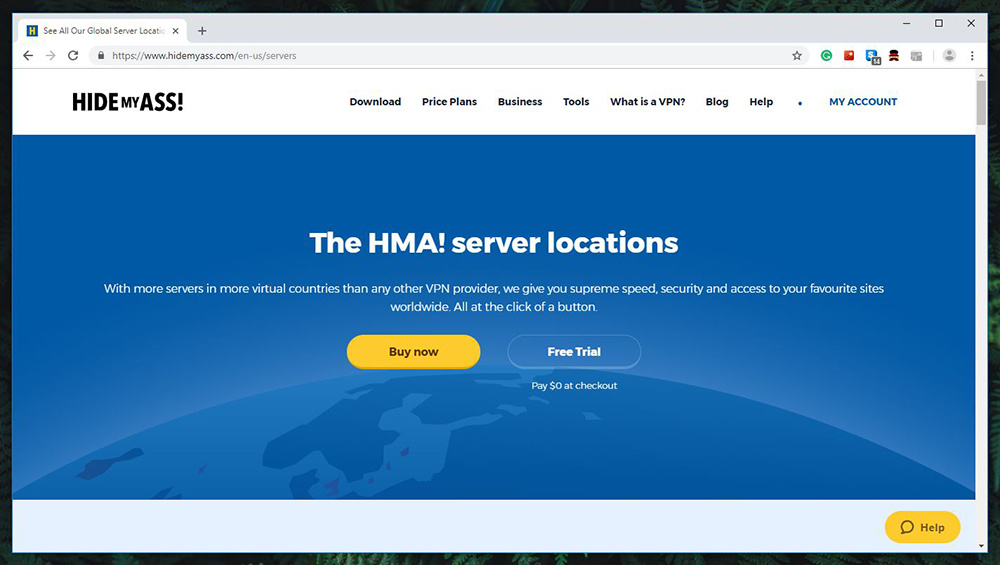The height and width of the screenshot is (565, 1000).
Task: Open the green Grammarly extension icon
Action: 827,55
